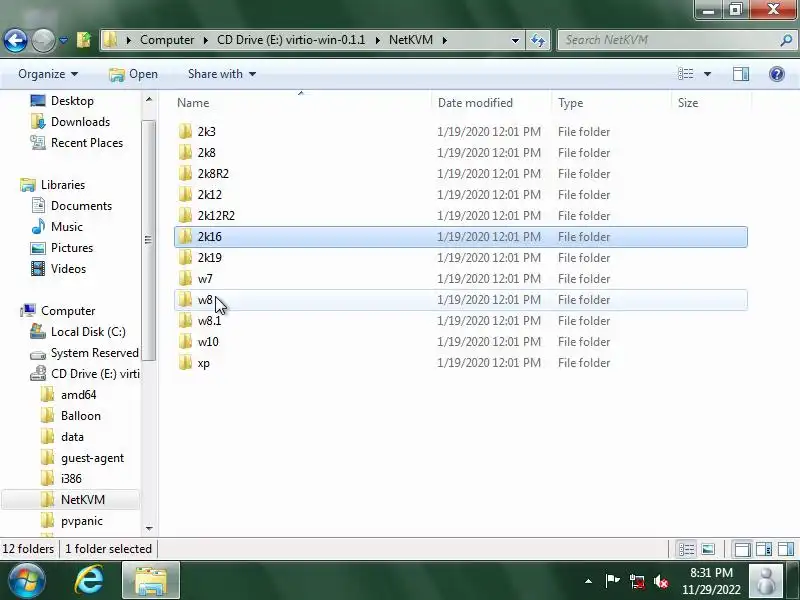This screenshot has width=800, height=600.
Task: Select Computer in the navigation pane
Action: 68,310
